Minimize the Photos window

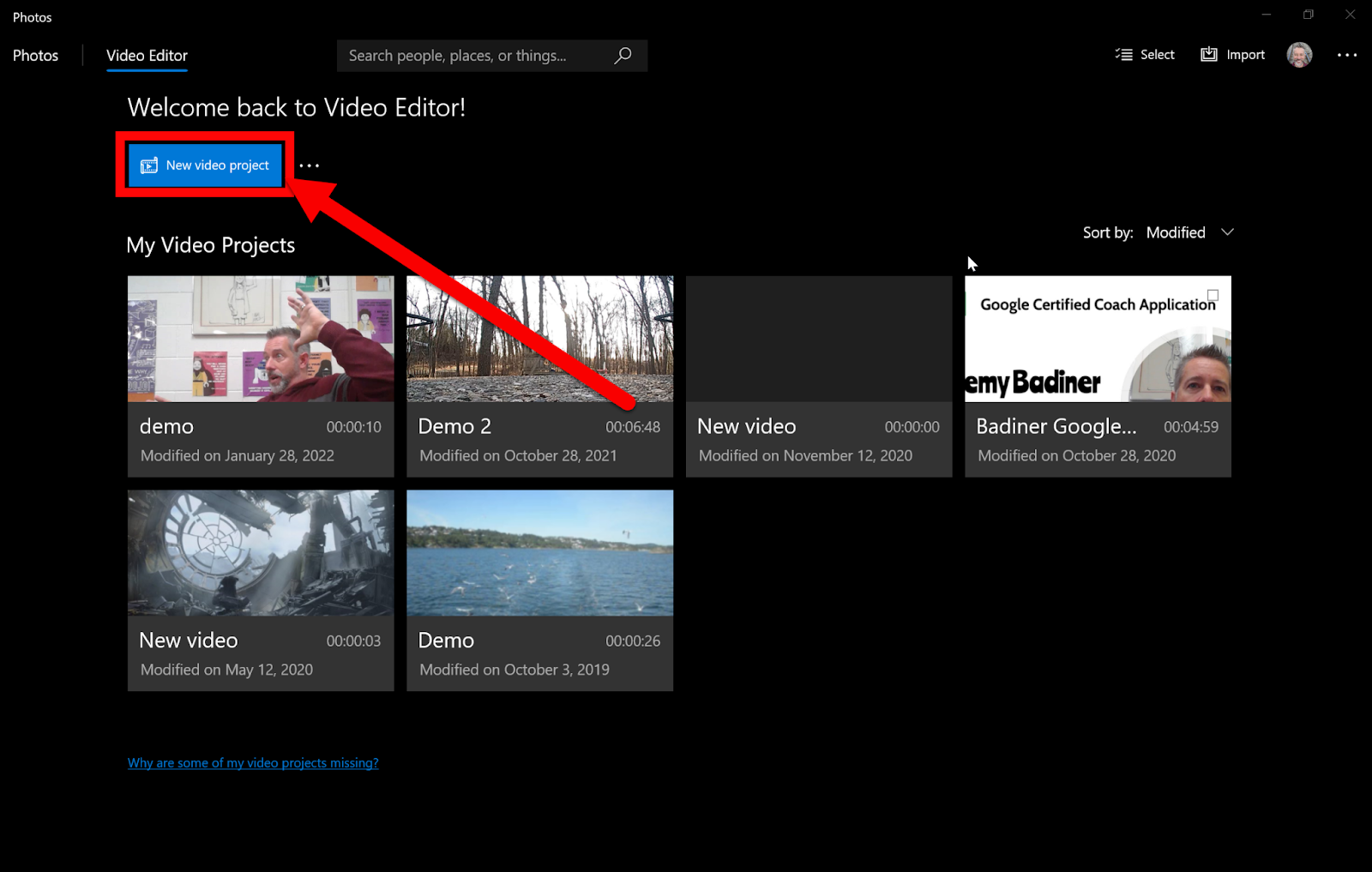tap(1267, 15)
